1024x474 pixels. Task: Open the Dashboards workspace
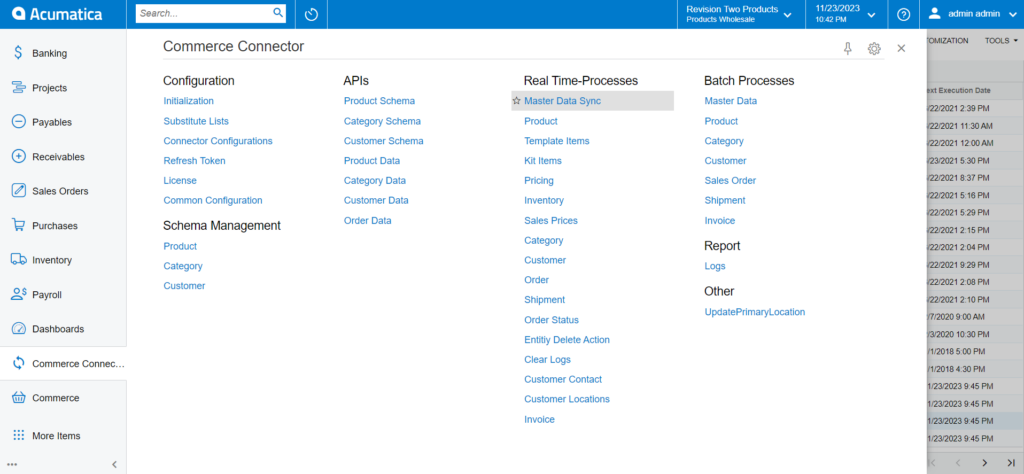click(x=58, y=328)
